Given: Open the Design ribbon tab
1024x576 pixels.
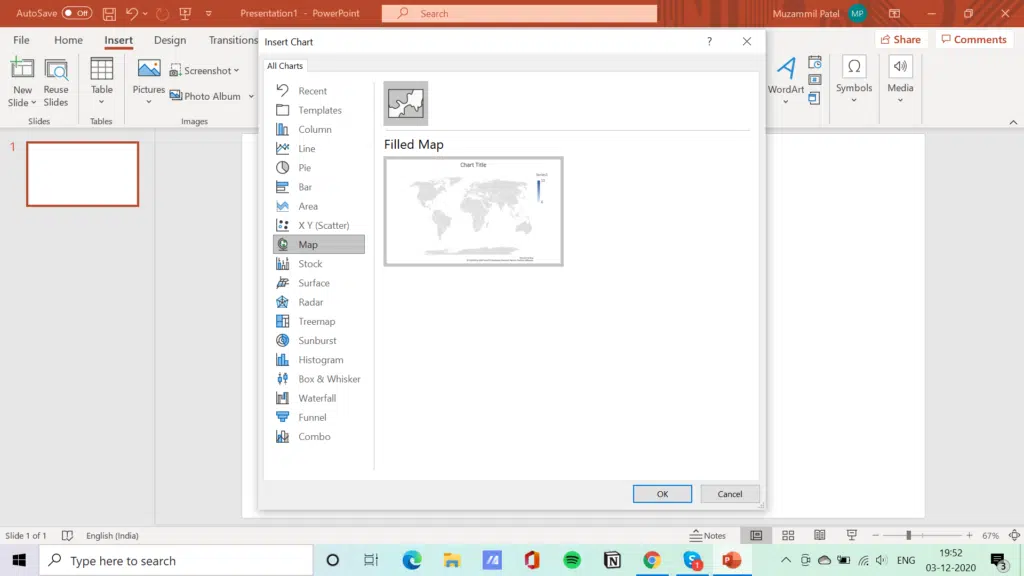Looking at the screenshot, I should point(170,40).
